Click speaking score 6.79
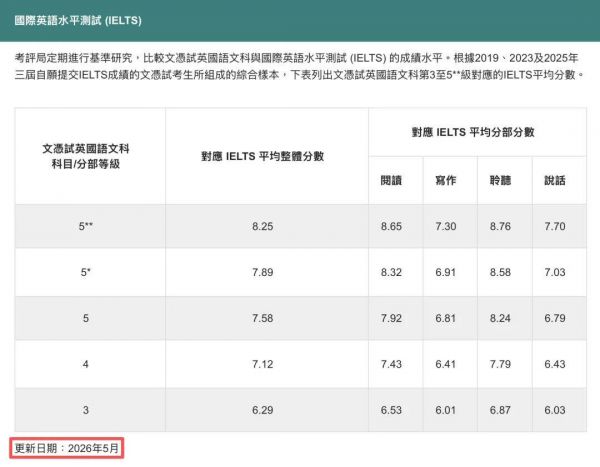Viewport: 600px width, 467px height. [555, 318]
